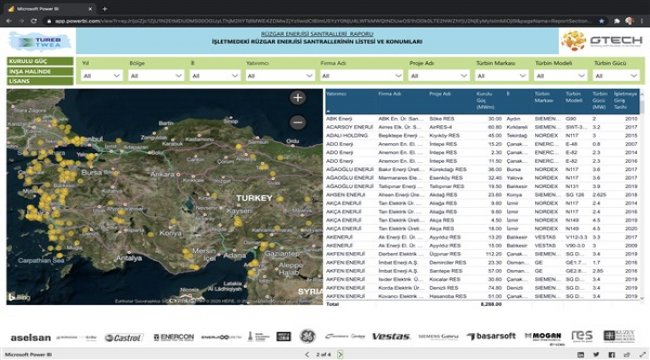Click the Aselsan sponsor logo
Image resolution: width=650 pixels, height=360 pixels.
[x=31, y=338]
